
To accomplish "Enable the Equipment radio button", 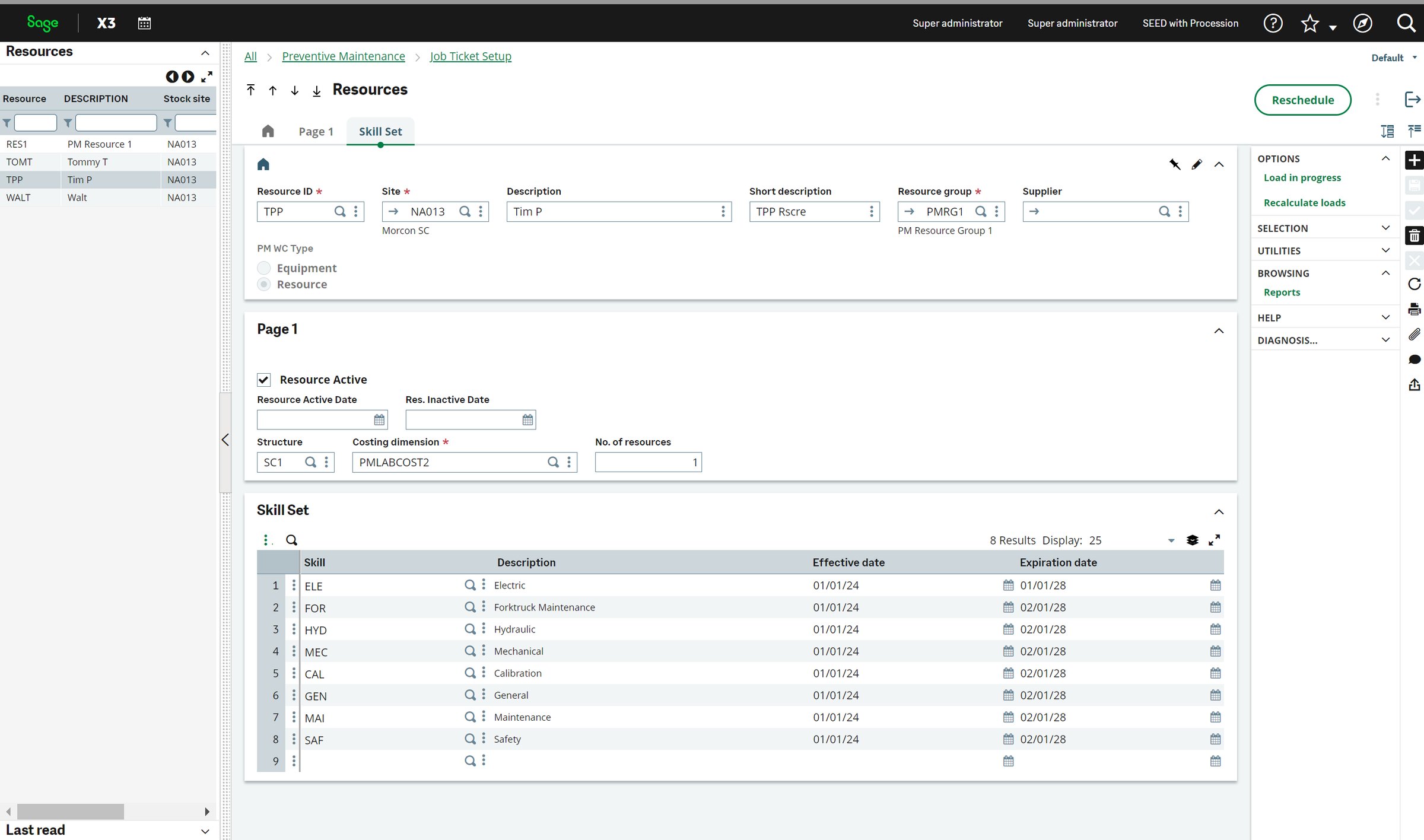I will (263, 268).
